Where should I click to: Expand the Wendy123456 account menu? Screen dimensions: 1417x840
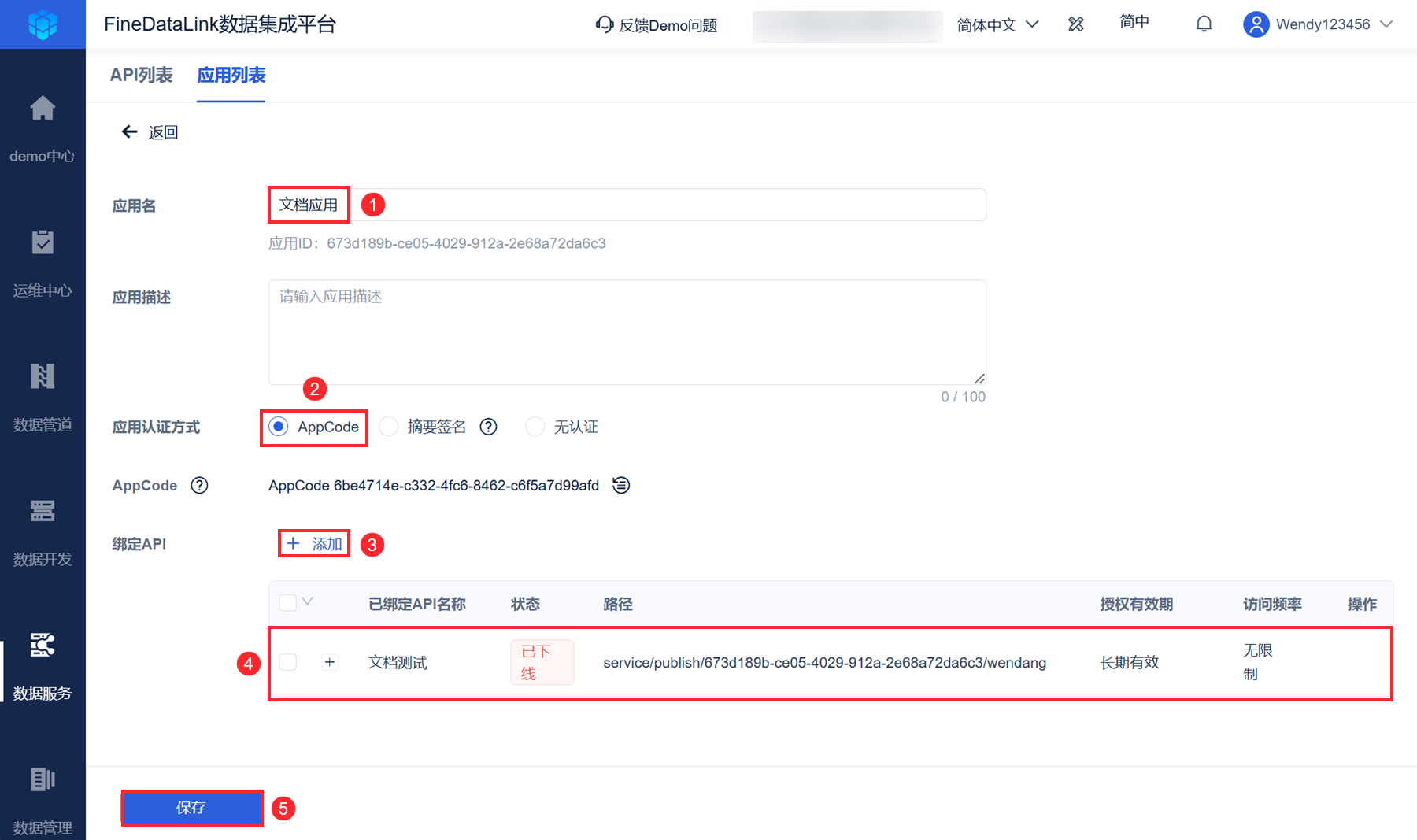(x=1387, y=24)
